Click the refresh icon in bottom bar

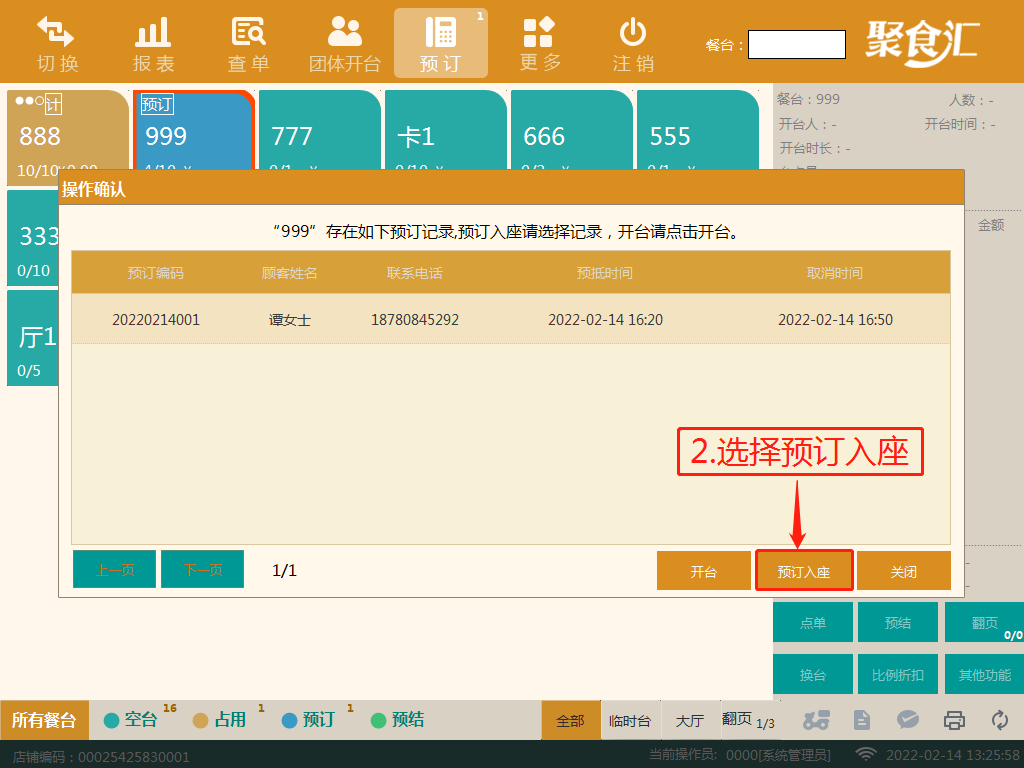1000,720
